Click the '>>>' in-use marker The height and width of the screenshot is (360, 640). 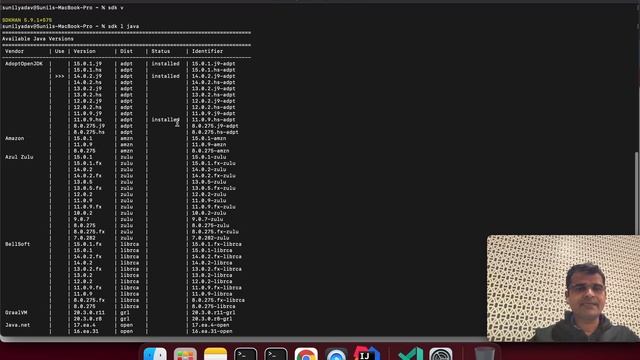tap(60, 76)
